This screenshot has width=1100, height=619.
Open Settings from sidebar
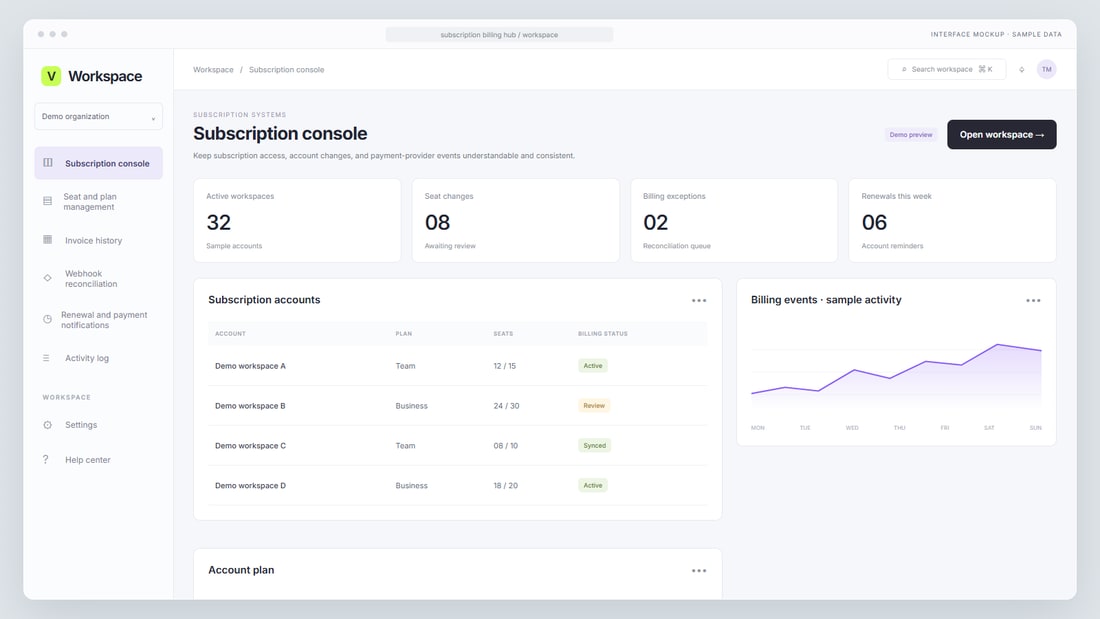98,425
